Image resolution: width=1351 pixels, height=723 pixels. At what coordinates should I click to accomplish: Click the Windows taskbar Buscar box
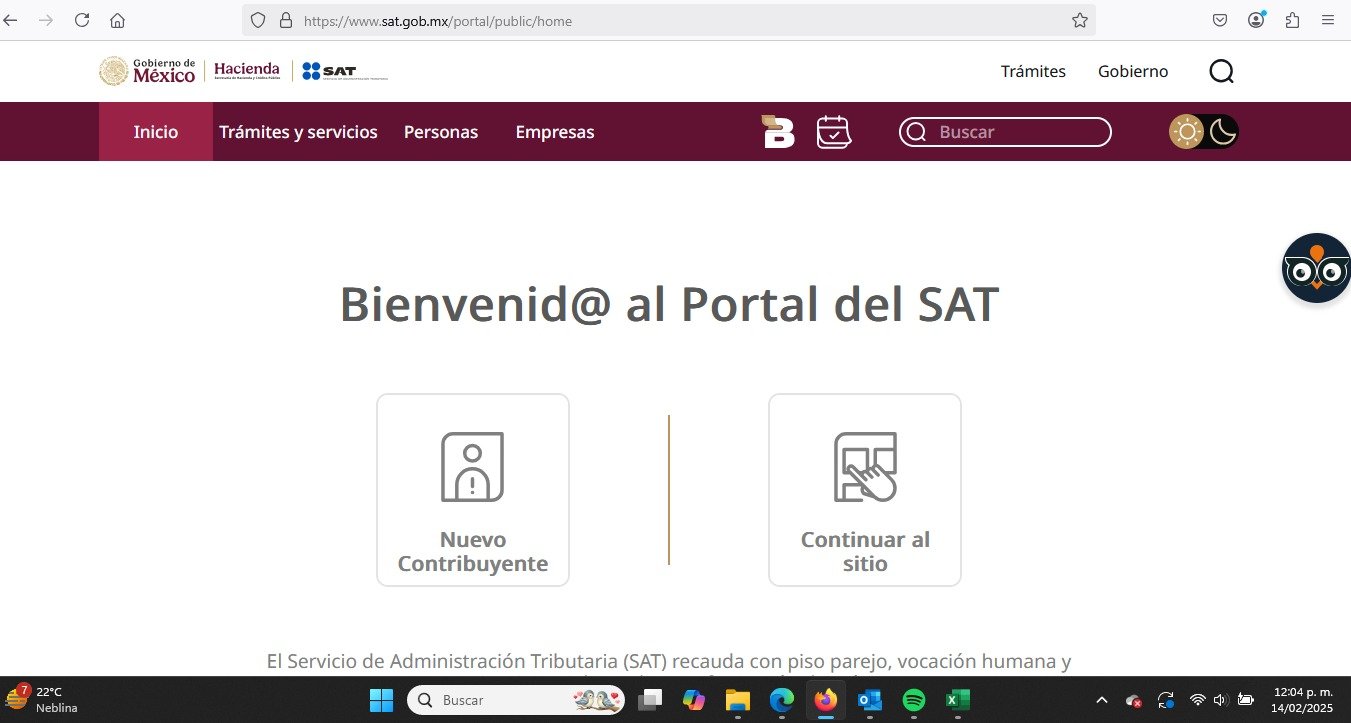(516, 700)
